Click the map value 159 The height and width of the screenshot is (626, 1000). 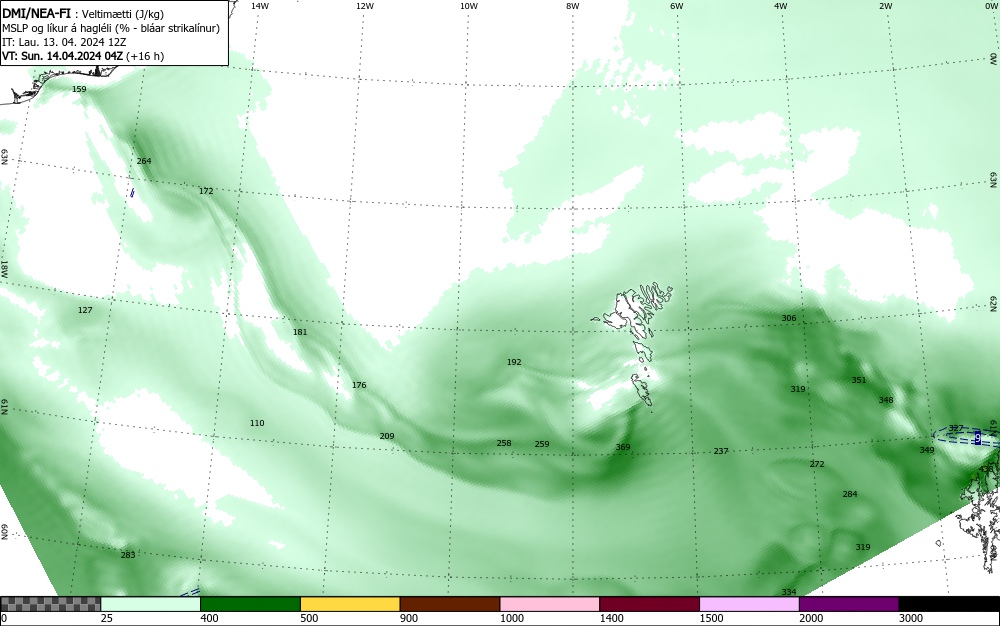pyautogui.click(x=79, y=89)
